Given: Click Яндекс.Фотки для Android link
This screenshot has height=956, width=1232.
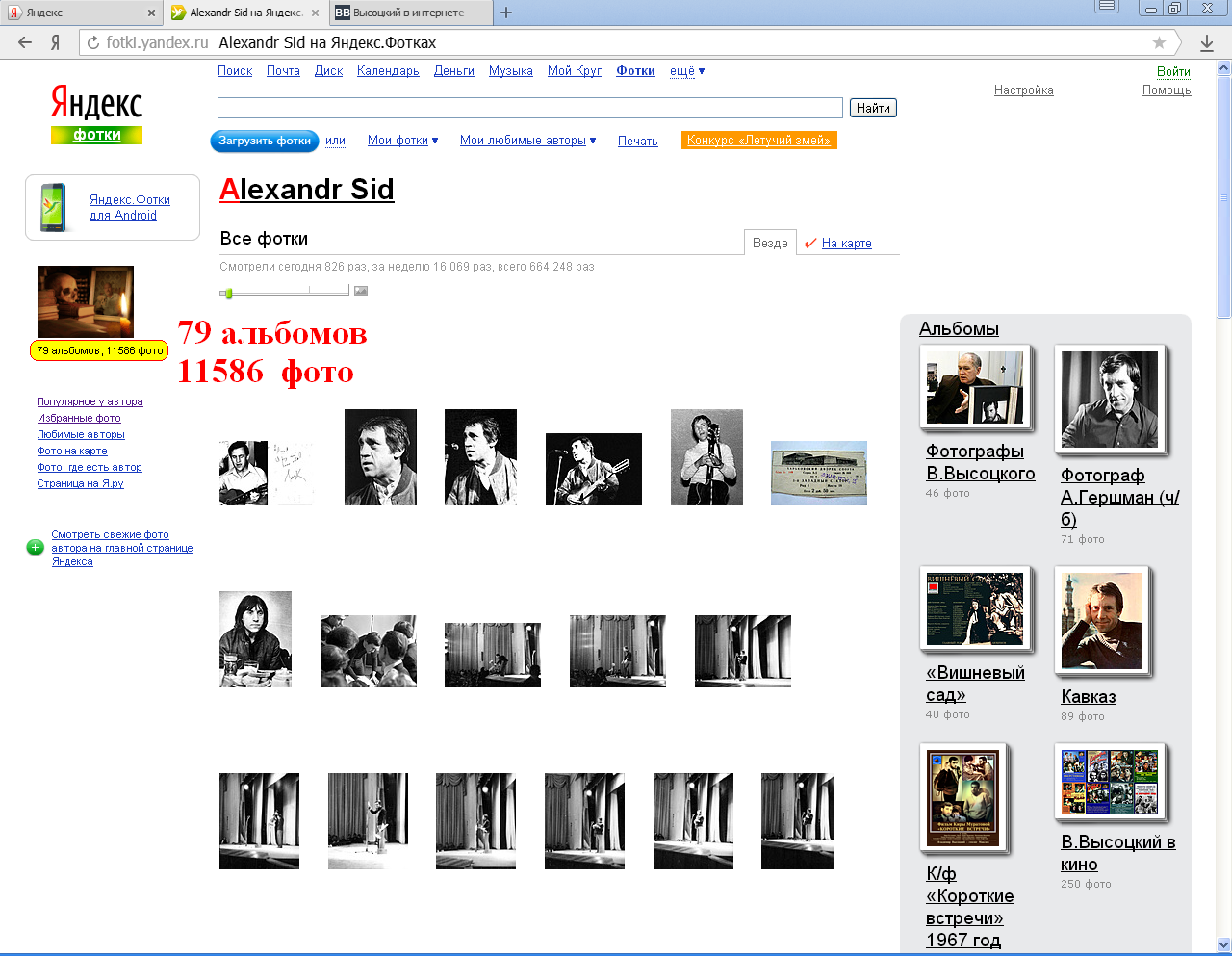Looking at the screenshot, I should click(130, 207).
